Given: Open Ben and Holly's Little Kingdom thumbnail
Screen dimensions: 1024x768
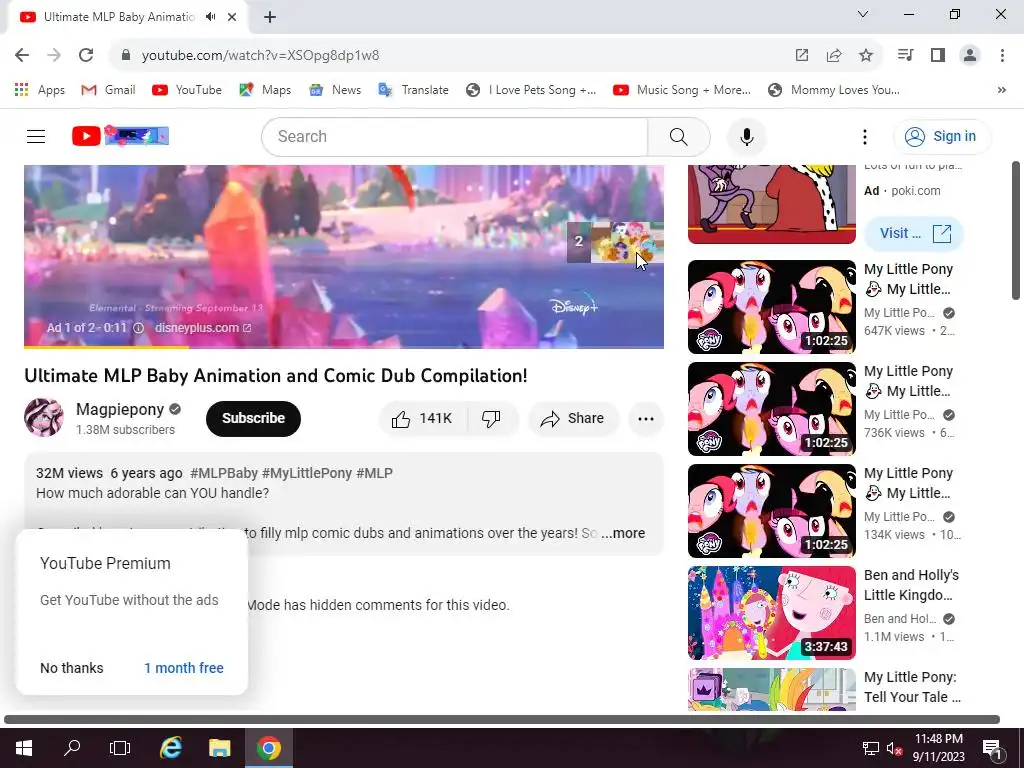Looking at the screenshot, I should click(x=772, y=613).
